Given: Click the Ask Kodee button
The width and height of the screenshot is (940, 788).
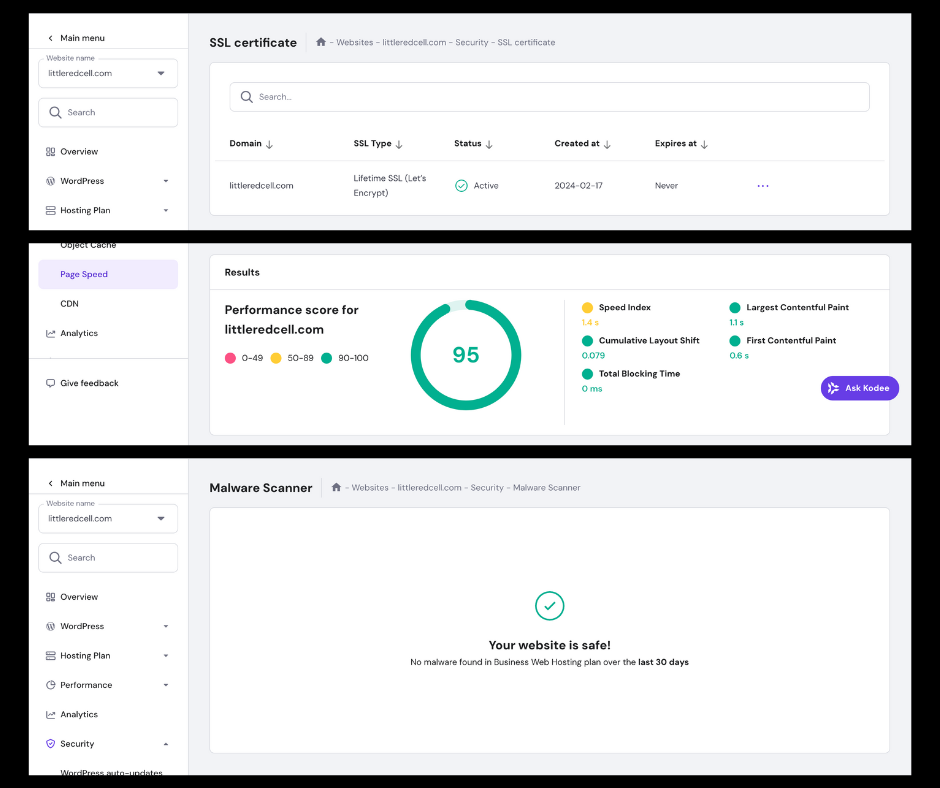Looking at the screenshot, I should (x=859, y=388).
